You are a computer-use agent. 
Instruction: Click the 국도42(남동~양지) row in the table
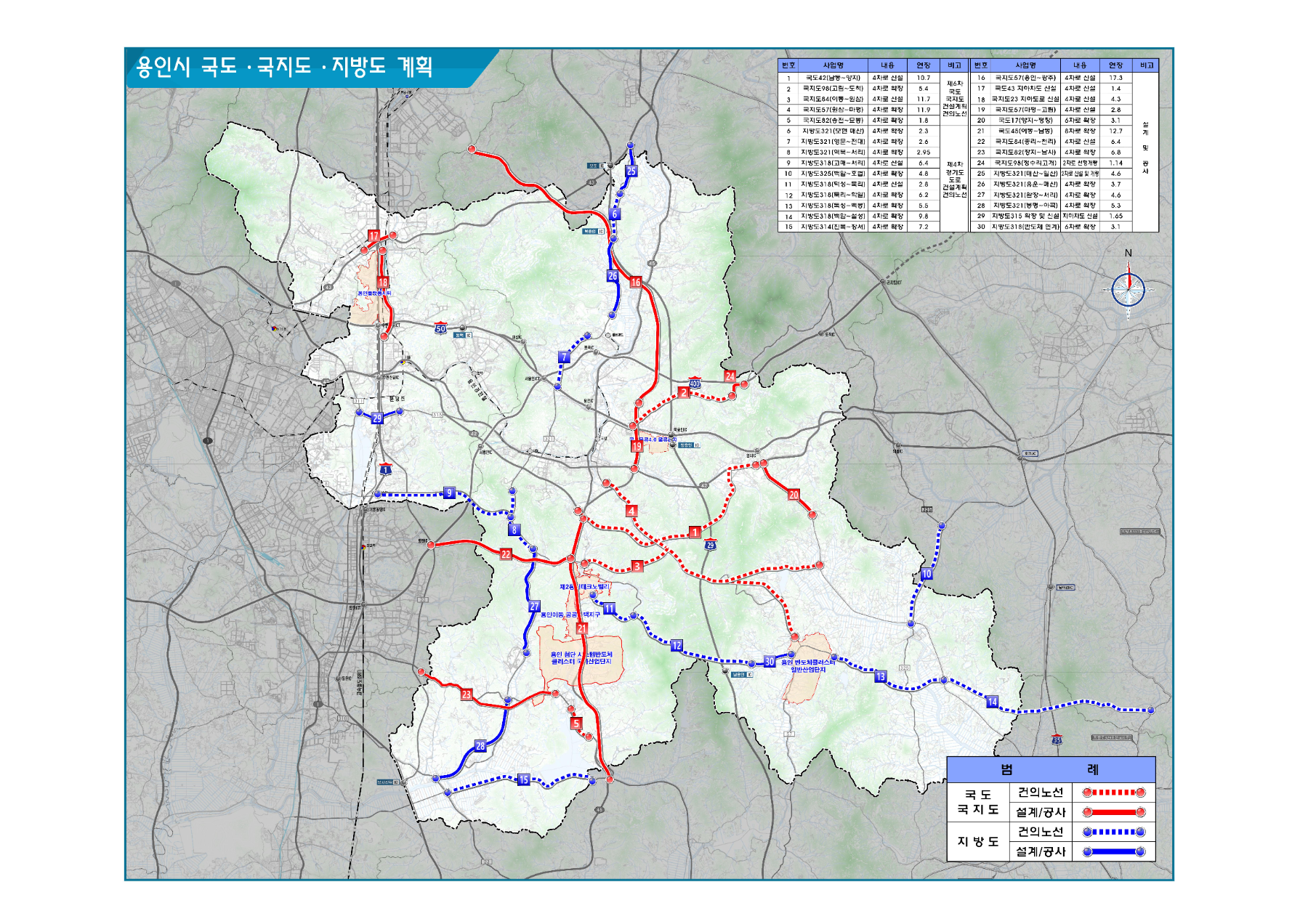coord(833,78)
